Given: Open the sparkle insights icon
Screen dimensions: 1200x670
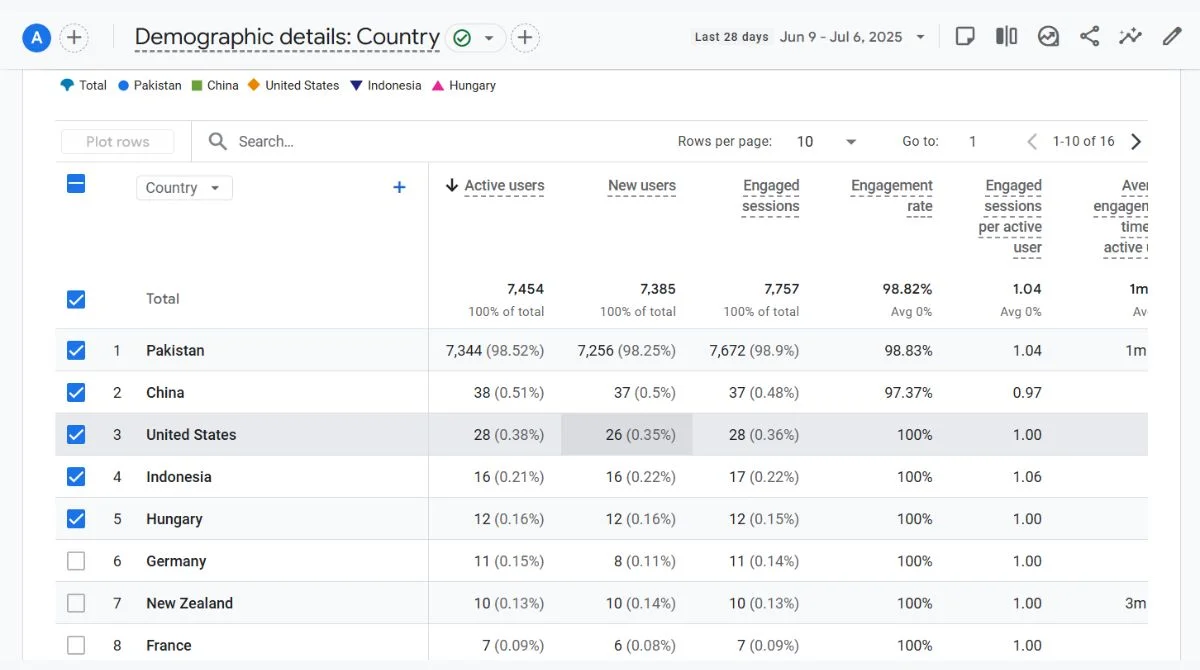Looking at the screenshot, I should point(1130,37).
